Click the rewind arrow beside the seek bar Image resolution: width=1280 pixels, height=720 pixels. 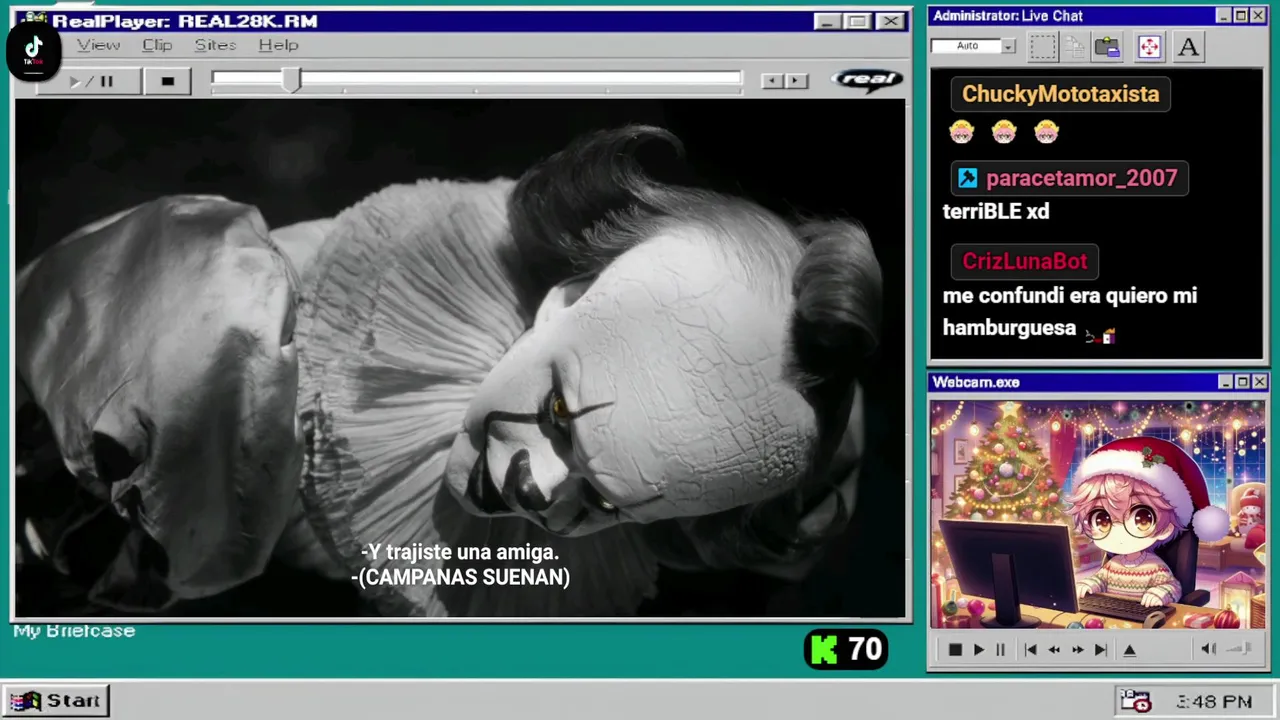coord(772,81)
